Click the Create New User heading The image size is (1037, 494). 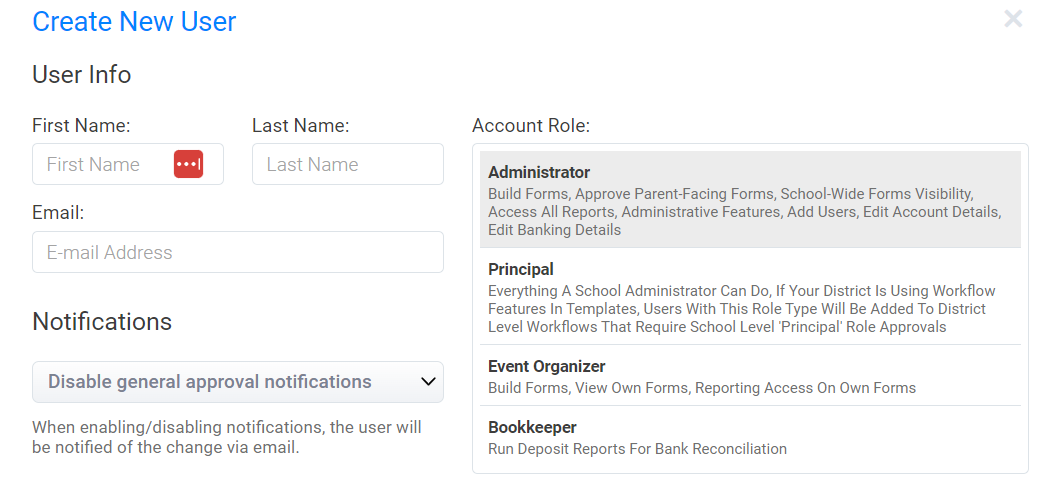tap(134, 21)
